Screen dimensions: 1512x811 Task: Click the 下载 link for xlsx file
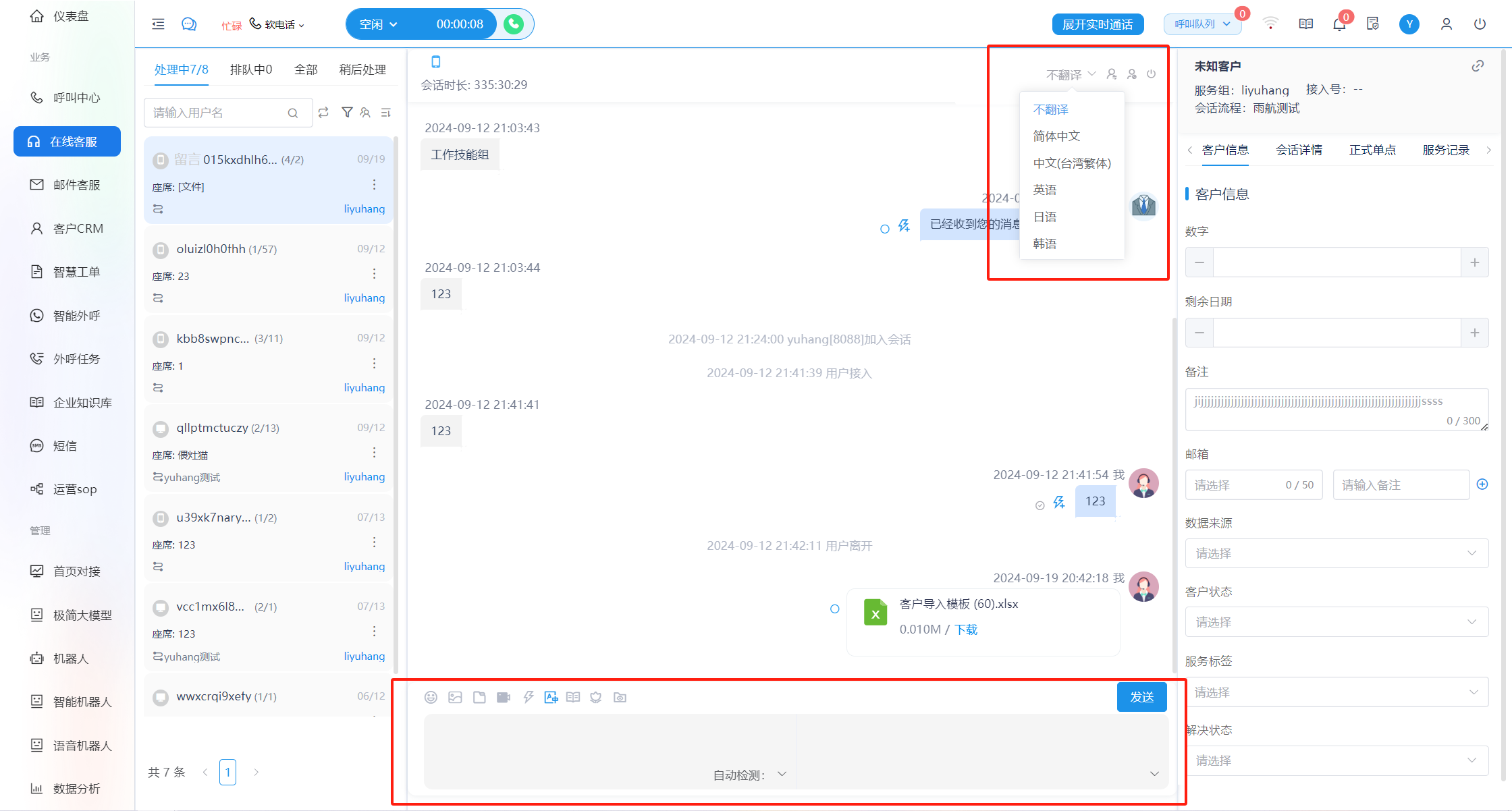[965, 630]
